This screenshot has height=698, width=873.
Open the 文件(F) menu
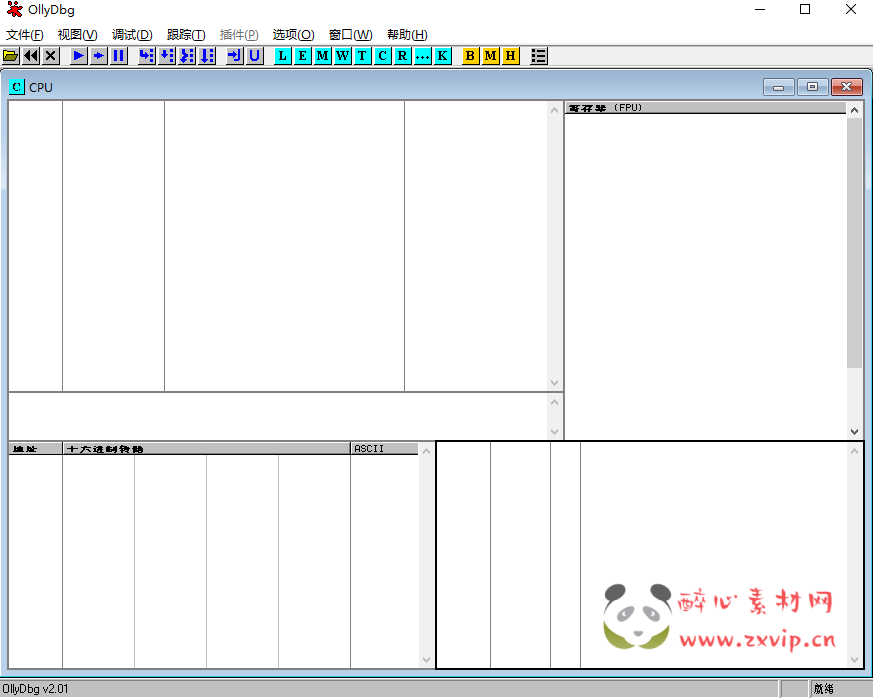[x=25, y=35]
